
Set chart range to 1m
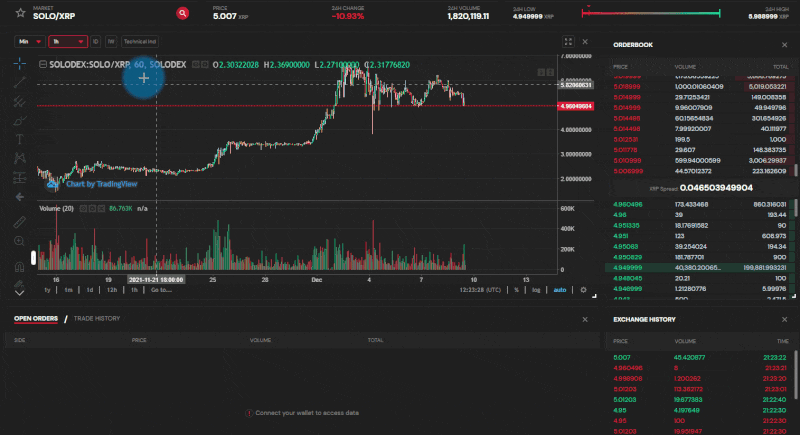point(68,290)
